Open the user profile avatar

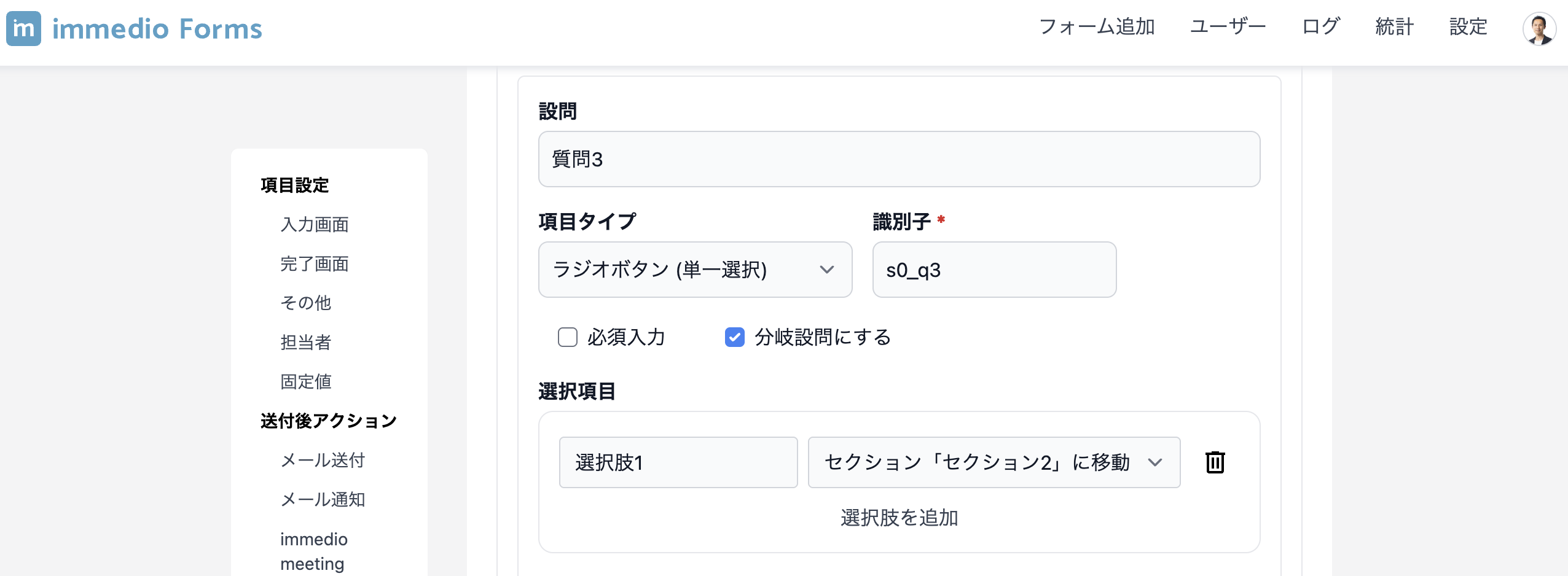click(x=1539, y=28)
